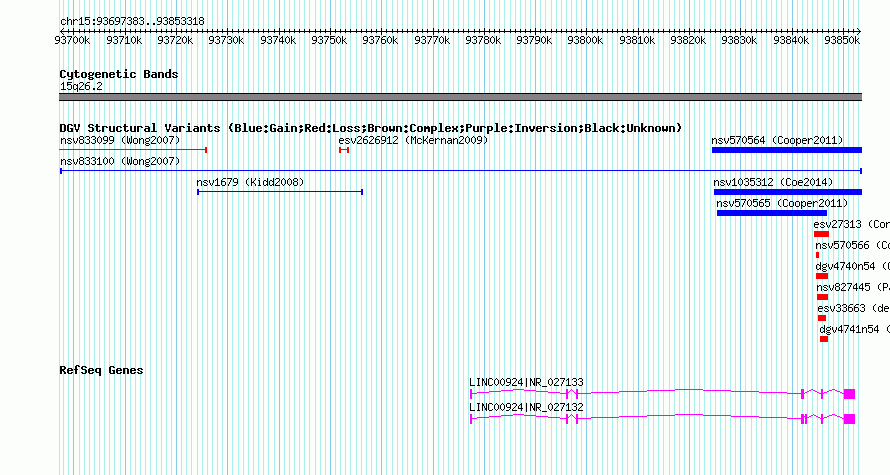The width and height of the screenshot is (890, 475).
Task: Click the DGV Structural Variants track title
Action: click(371, 128)
